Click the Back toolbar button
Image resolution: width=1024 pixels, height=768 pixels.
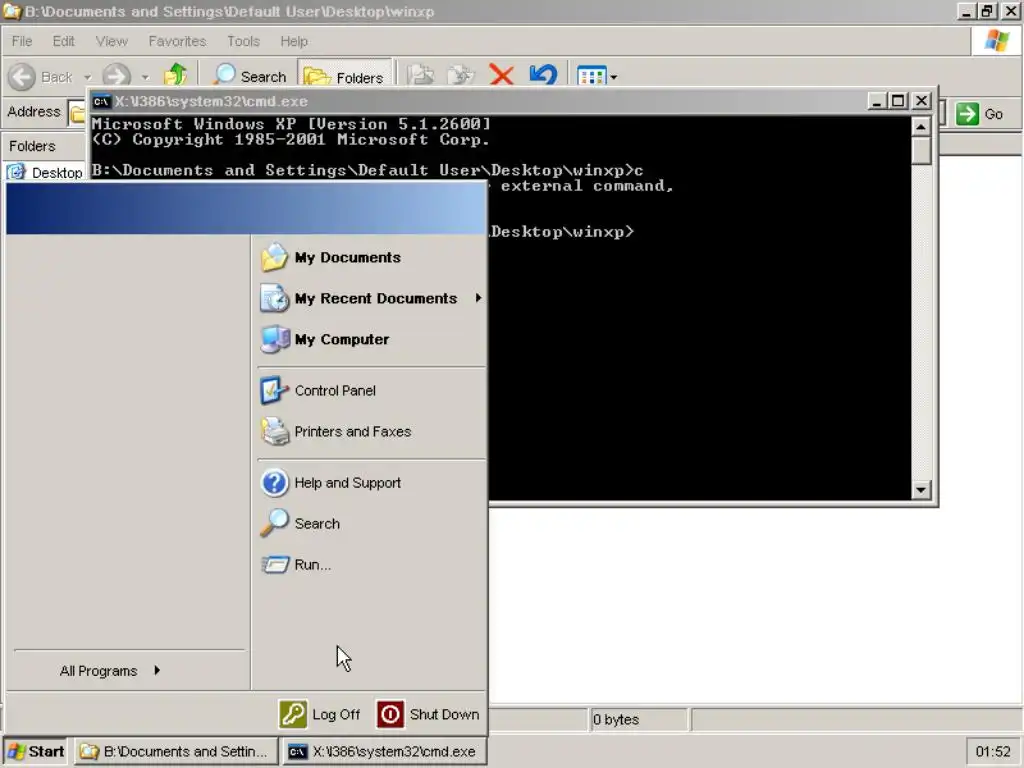point(40,77)
